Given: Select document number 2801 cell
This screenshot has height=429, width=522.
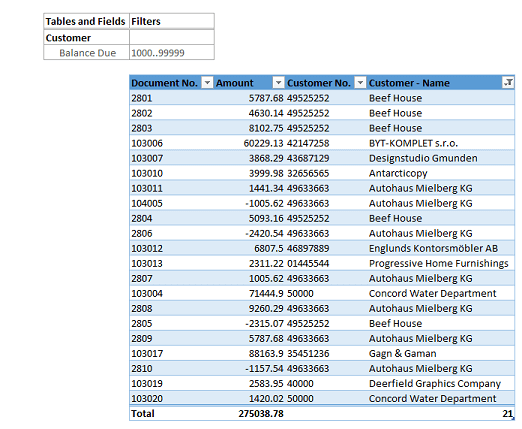Looking at the screenshot, I should [171, 98].
